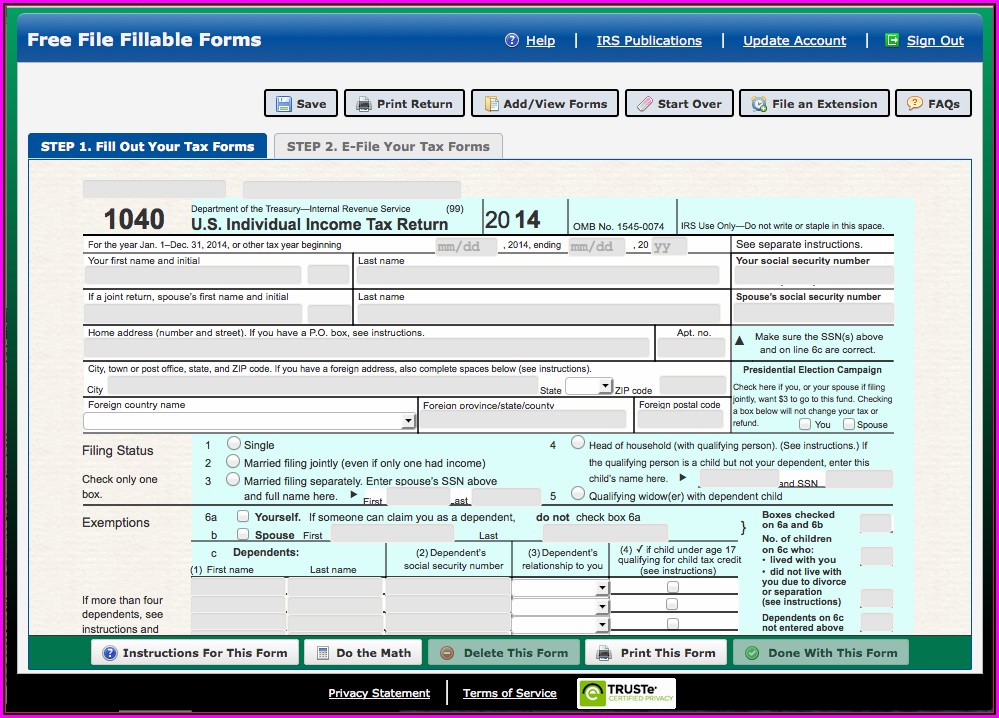The width and height of the screenshot is (999, 718).
Task: Click the calculator icon on Do the Math
Action: 323,653
